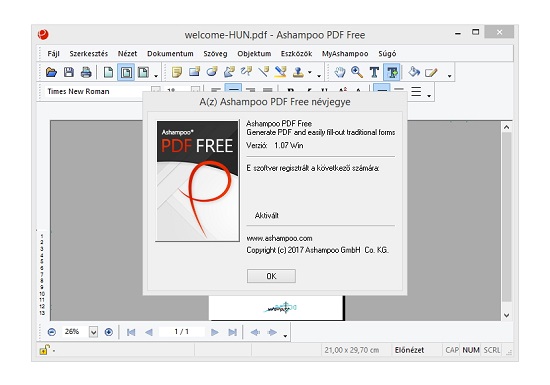Select the polyline annotation tool
Screen dimensions: 550x385
pos(246,72)
